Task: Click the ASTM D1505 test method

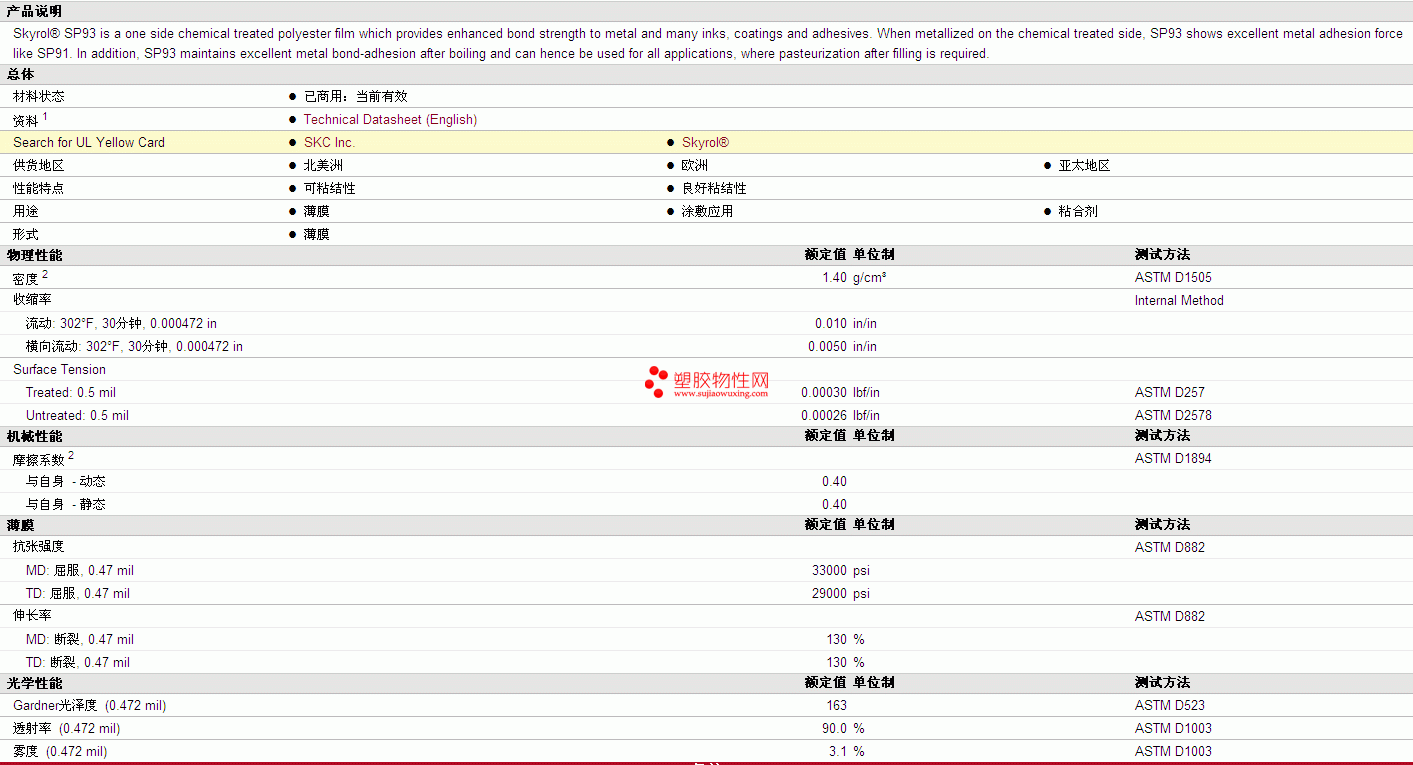Action: tap(1173, 277)
